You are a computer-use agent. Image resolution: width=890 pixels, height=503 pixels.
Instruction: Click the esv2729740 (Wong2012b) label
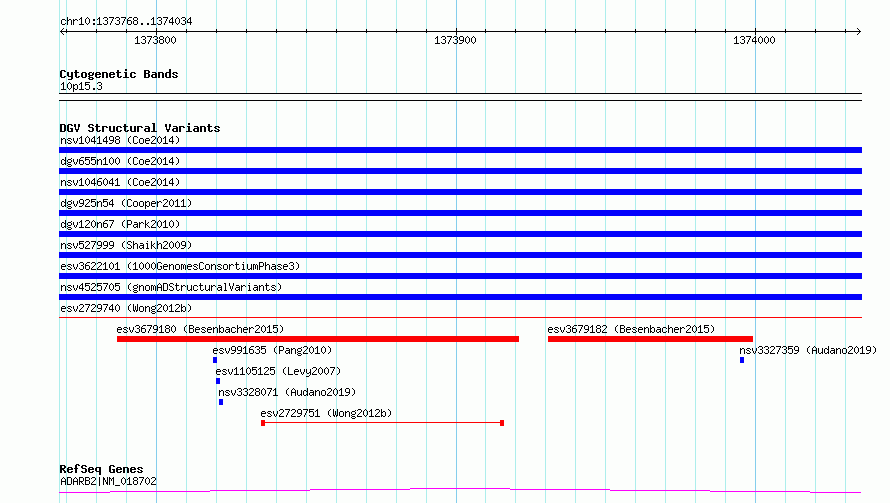coord(126,308)
